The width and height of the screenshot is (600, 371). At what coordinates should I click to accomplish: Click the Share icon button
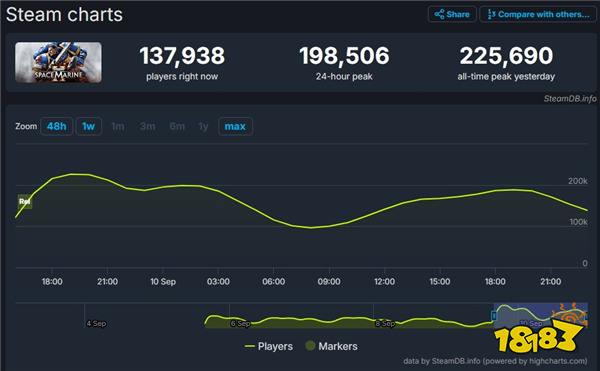click(x=452, y=15)
